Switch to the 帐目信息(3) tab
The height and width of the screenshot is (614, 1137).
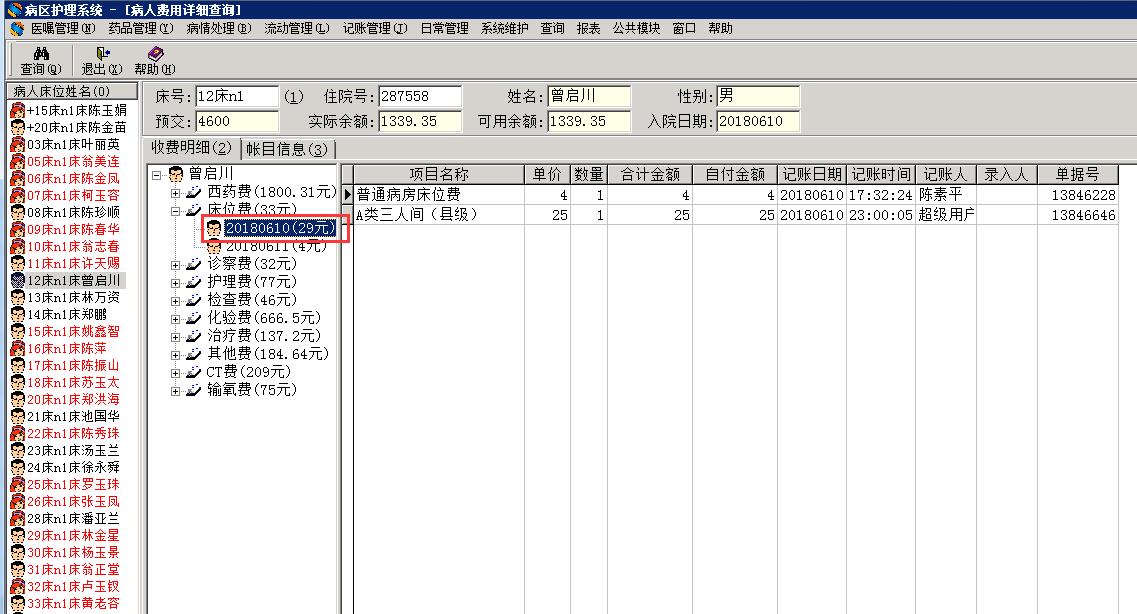click(287, 149)
